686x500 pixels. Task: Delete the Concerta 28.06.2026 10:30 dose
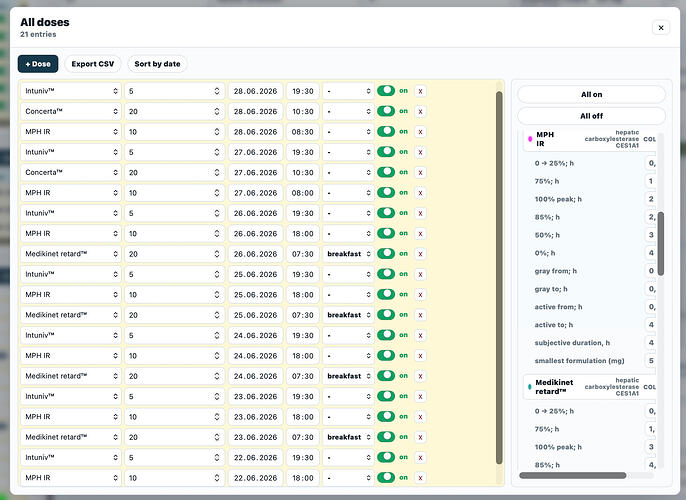[420, 112]
